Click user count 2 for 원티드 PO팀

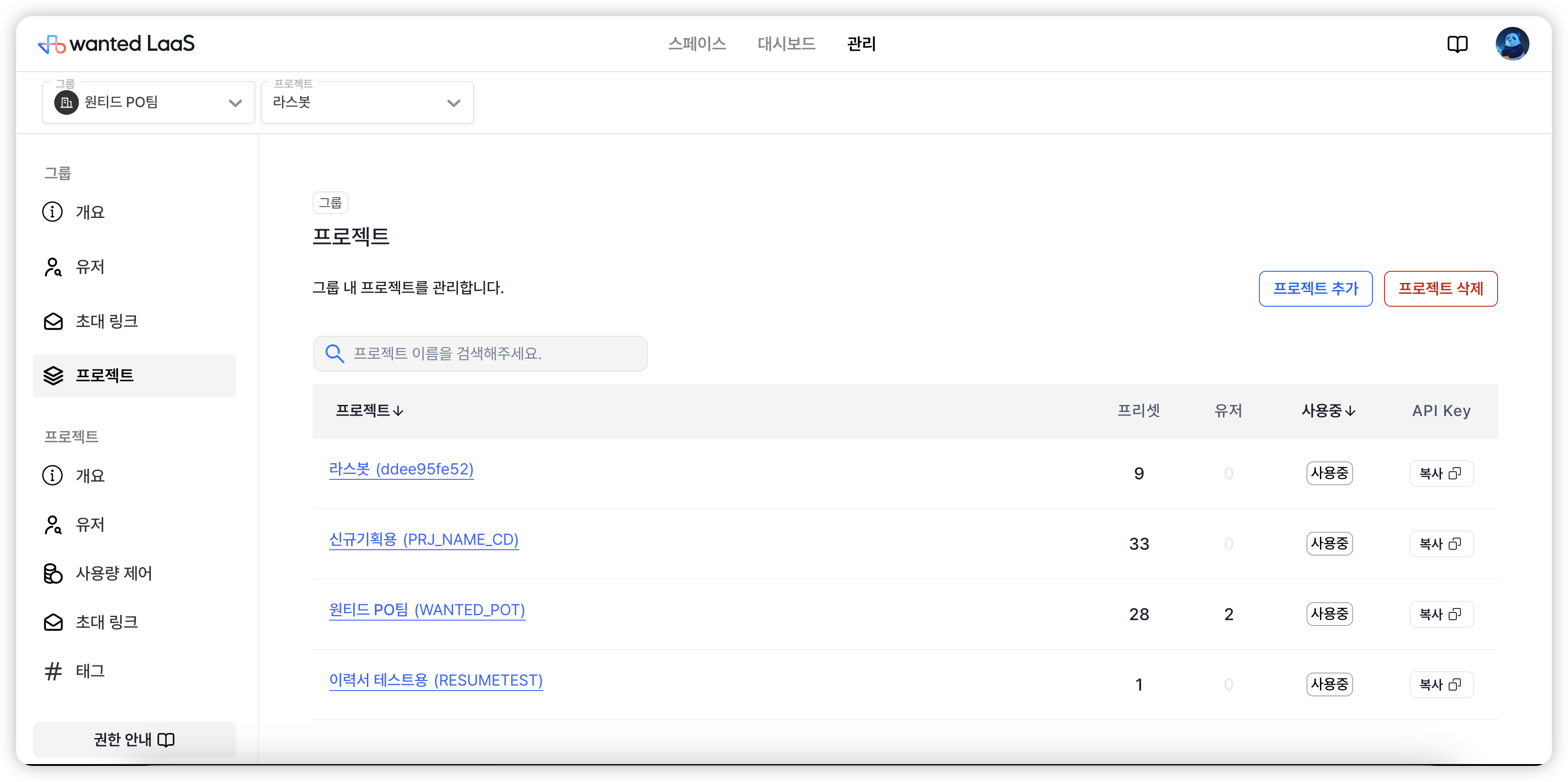pyautogui.click(x=1228, y=615)
